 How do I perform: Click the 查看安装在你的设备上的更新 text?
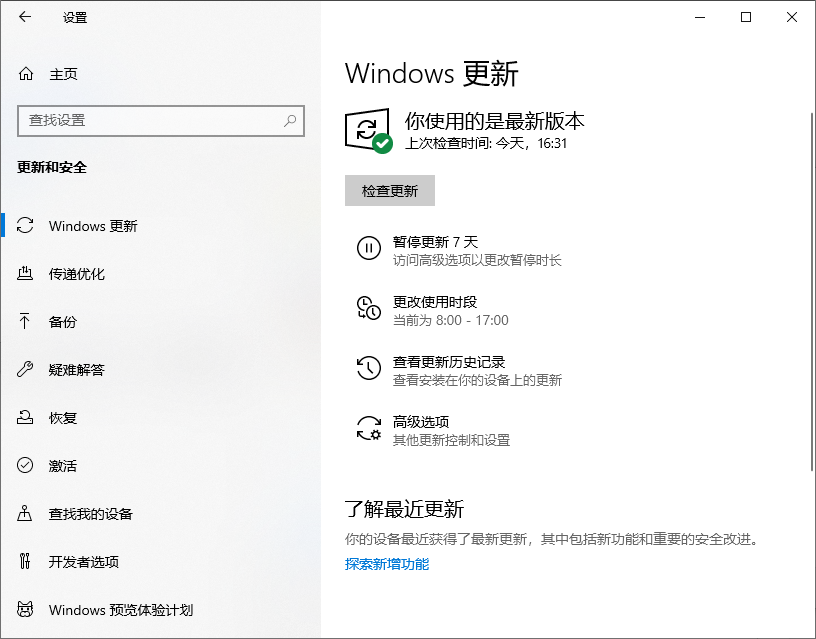(477, 380)
